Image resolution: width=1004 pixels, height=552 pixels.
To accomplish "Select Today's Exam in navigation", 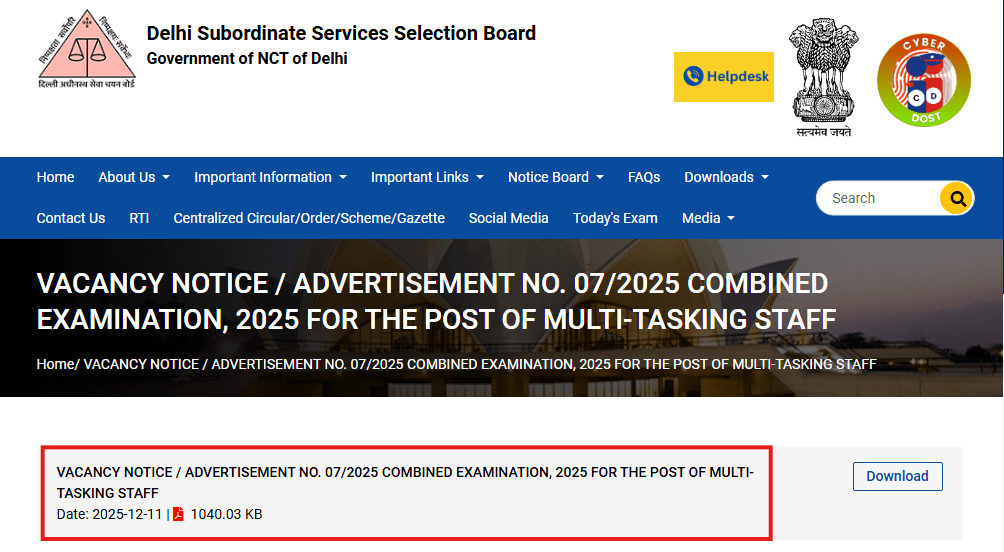I will pyautogui.click(x=615, y=218).
